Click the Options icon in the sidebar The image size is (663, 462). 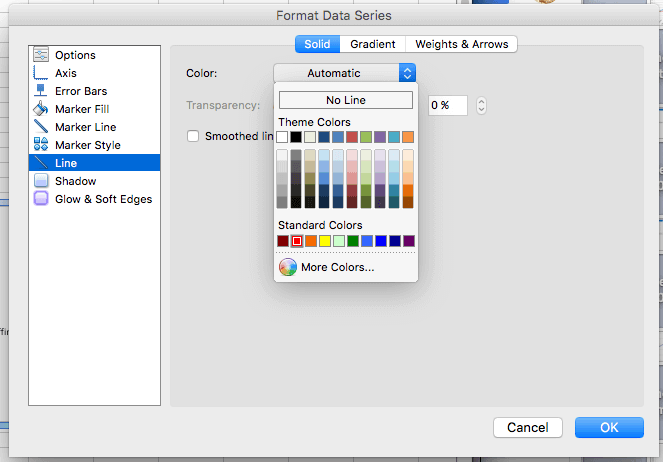click(41, 55)
